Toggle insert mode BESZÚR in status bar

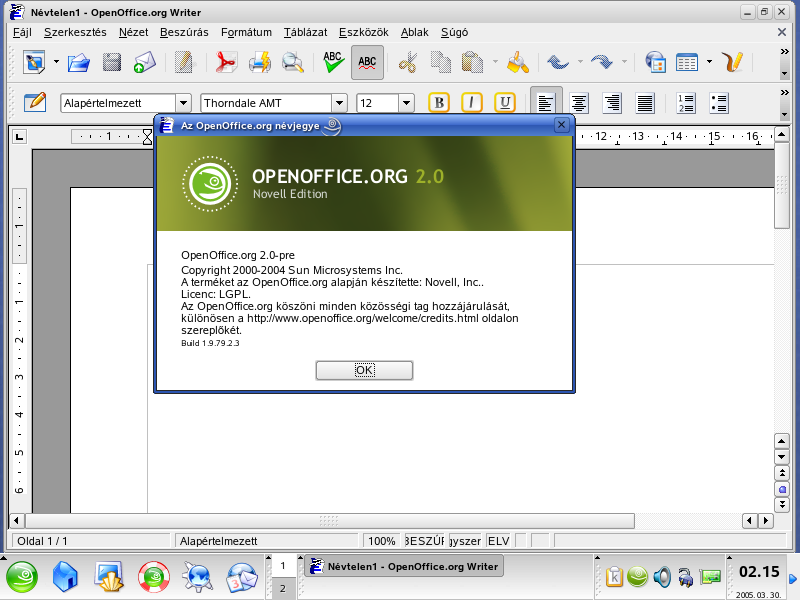coord(424,541)
